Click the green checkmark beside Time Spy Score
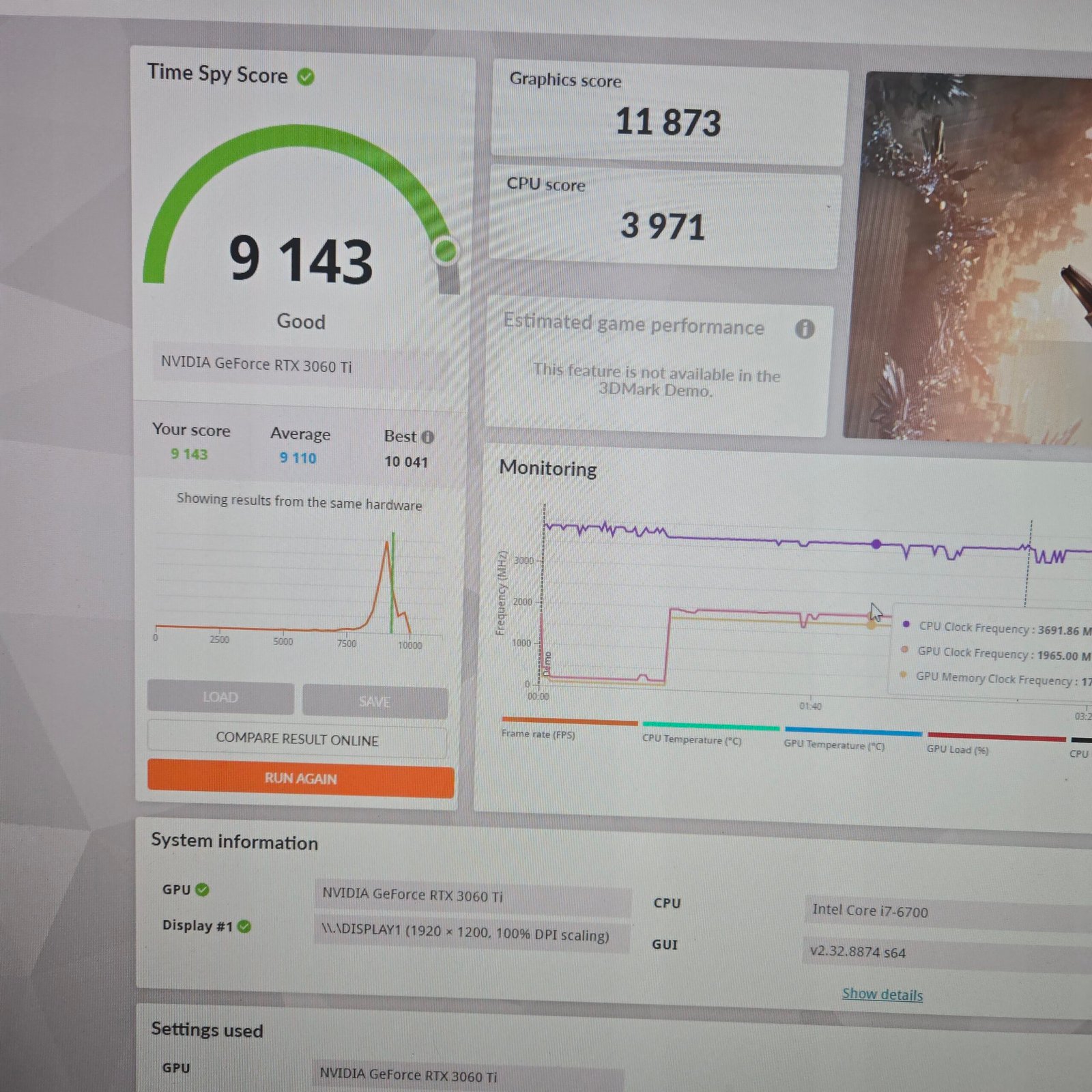Screen dimensions: 1092x1092 coord(306,77)
